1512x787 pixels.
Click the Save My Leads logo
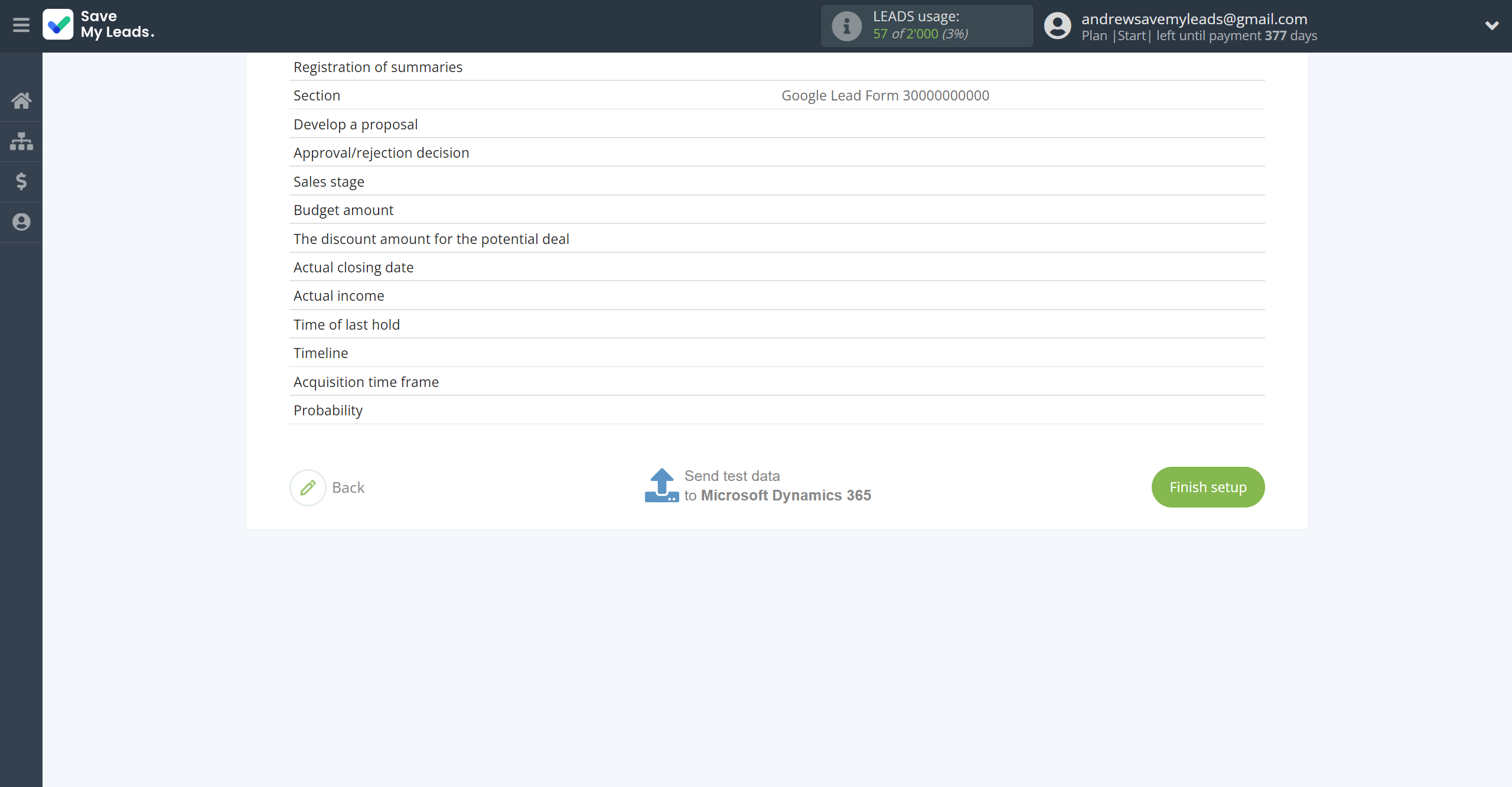[99, 25]
